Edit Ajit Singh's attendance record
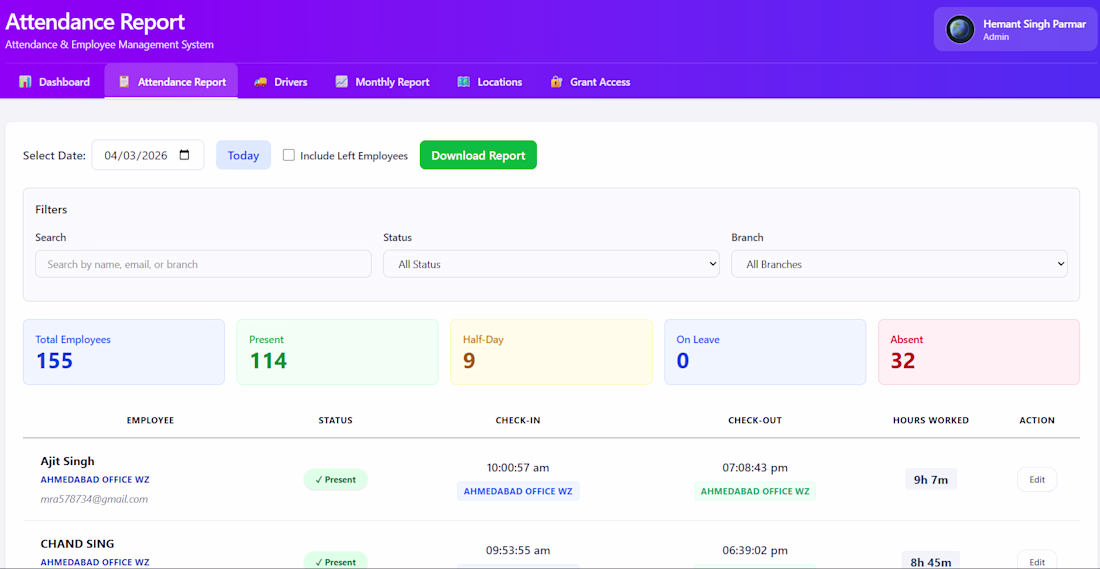The width and height of the screenshot is (1100, 569). pyautogui.click(x=1037, y=480)
